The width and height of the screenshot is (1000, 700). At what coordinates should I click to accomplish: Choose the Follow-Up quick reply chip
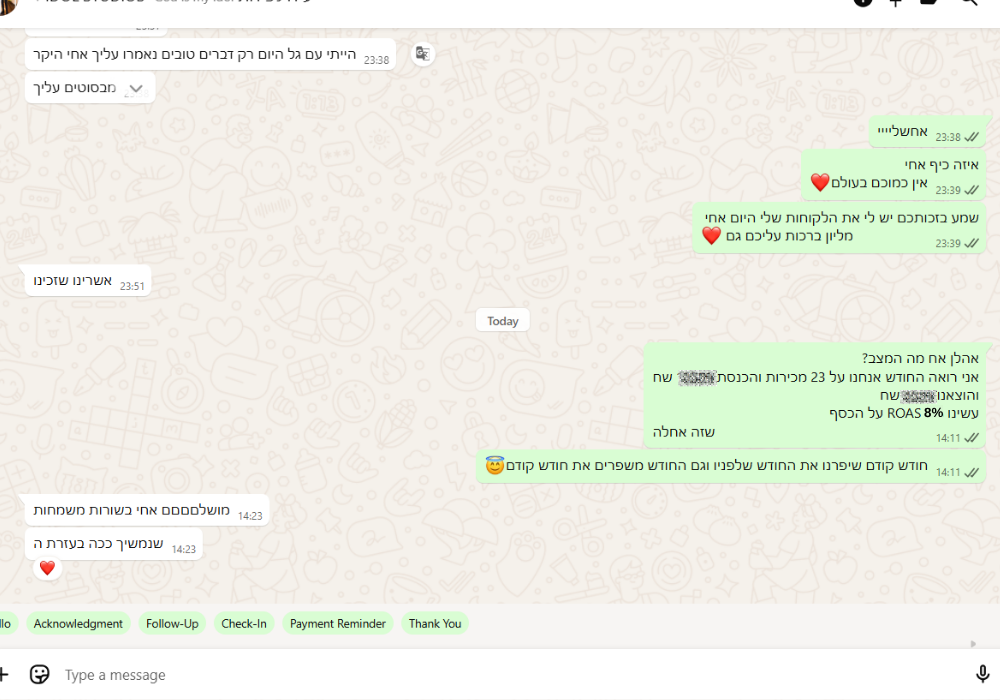(x=172, y=623)
